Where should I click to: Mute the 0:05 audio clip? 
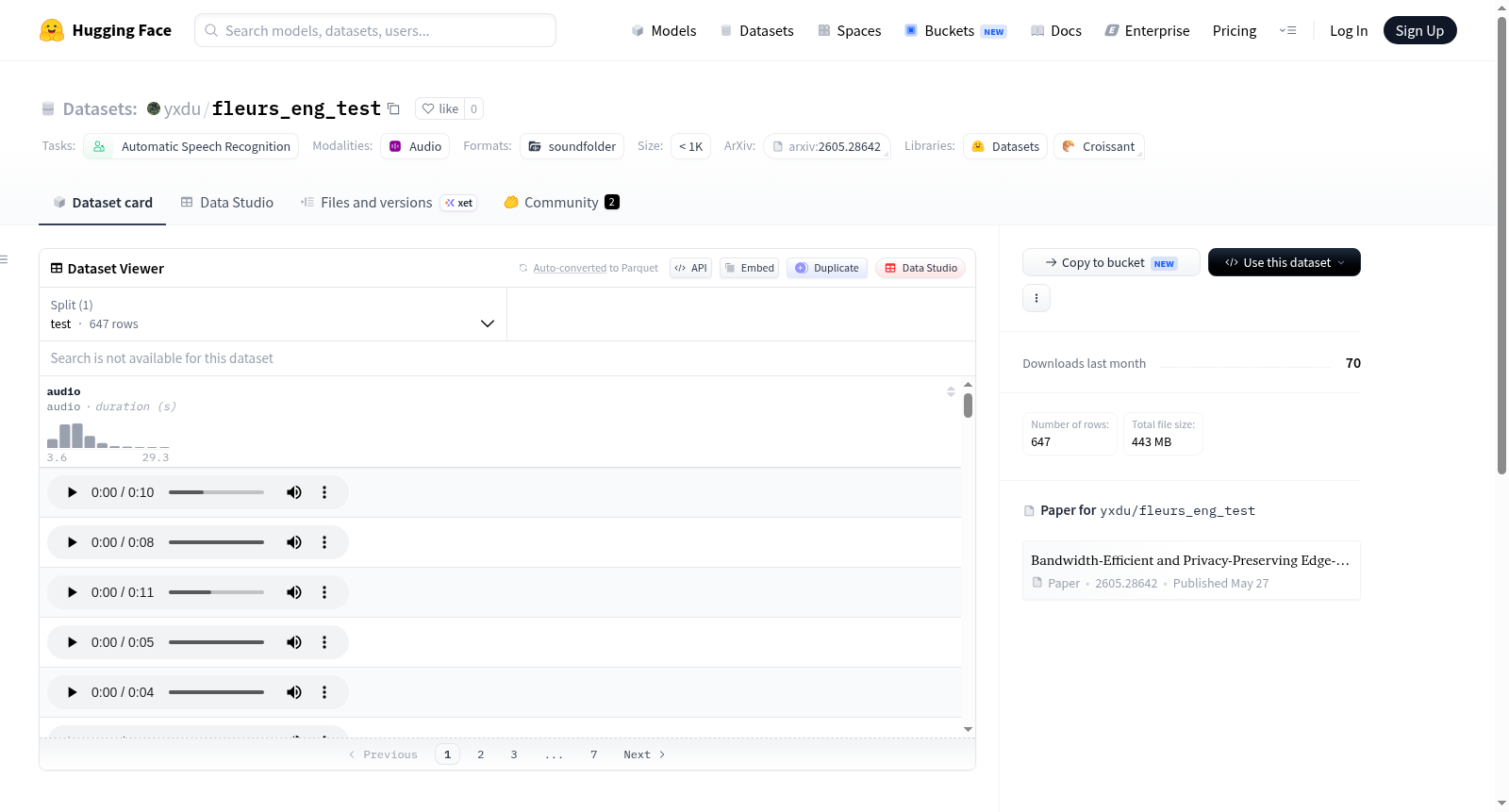click(x=294, y=642)
